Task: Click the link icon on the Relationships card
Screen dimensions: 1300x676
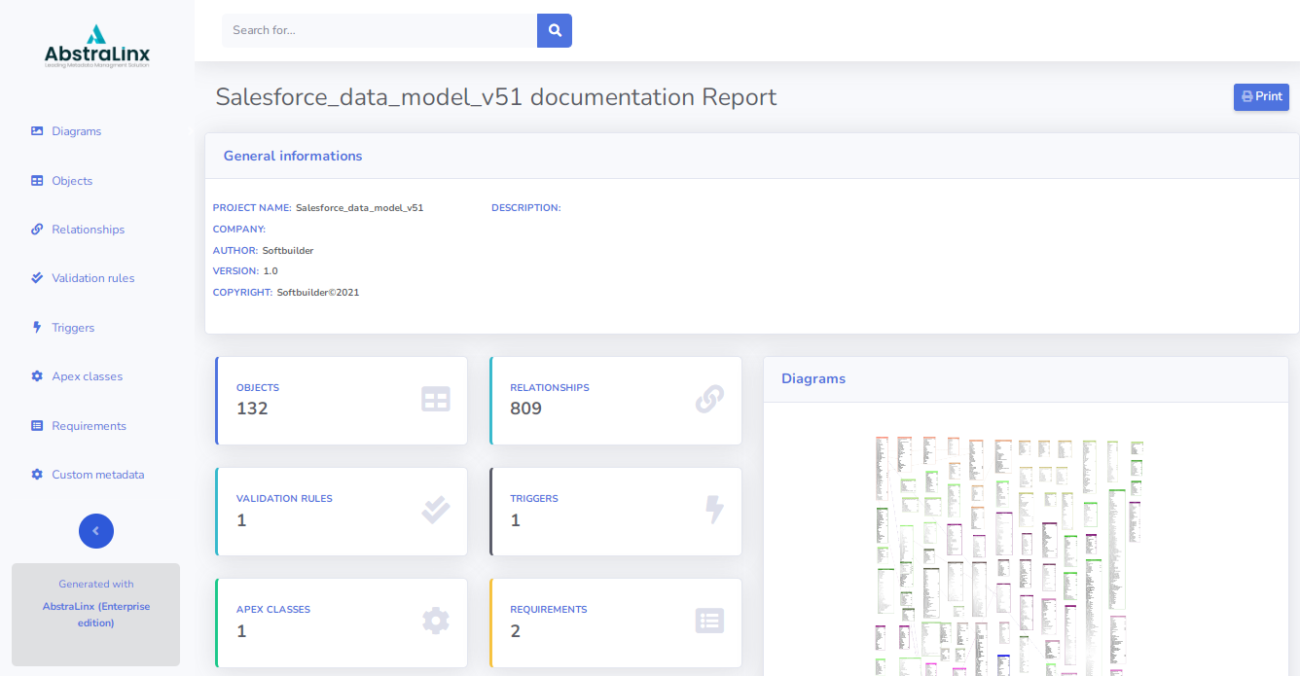Action: point(710,399)
